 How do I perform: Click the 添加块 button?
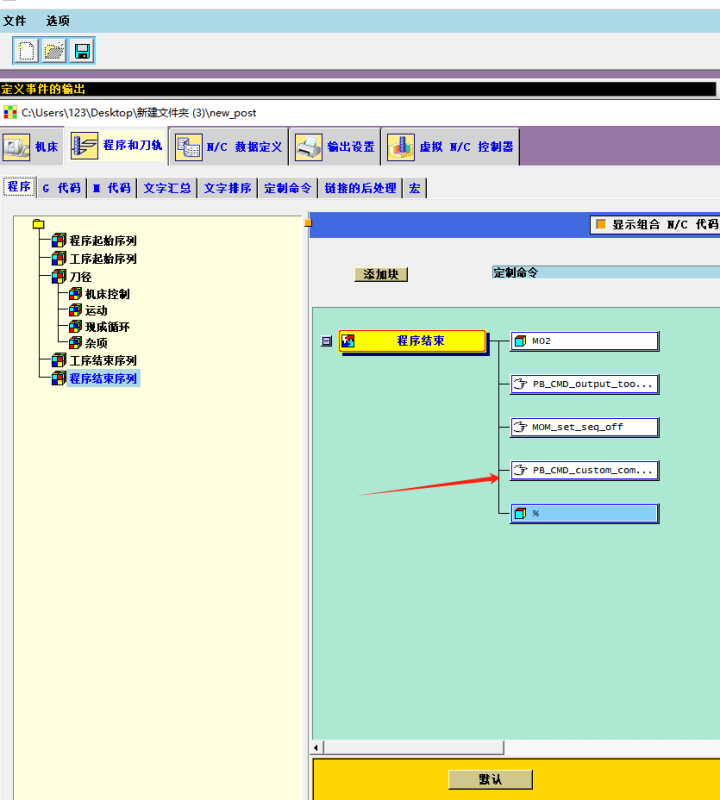coord(381,274)
